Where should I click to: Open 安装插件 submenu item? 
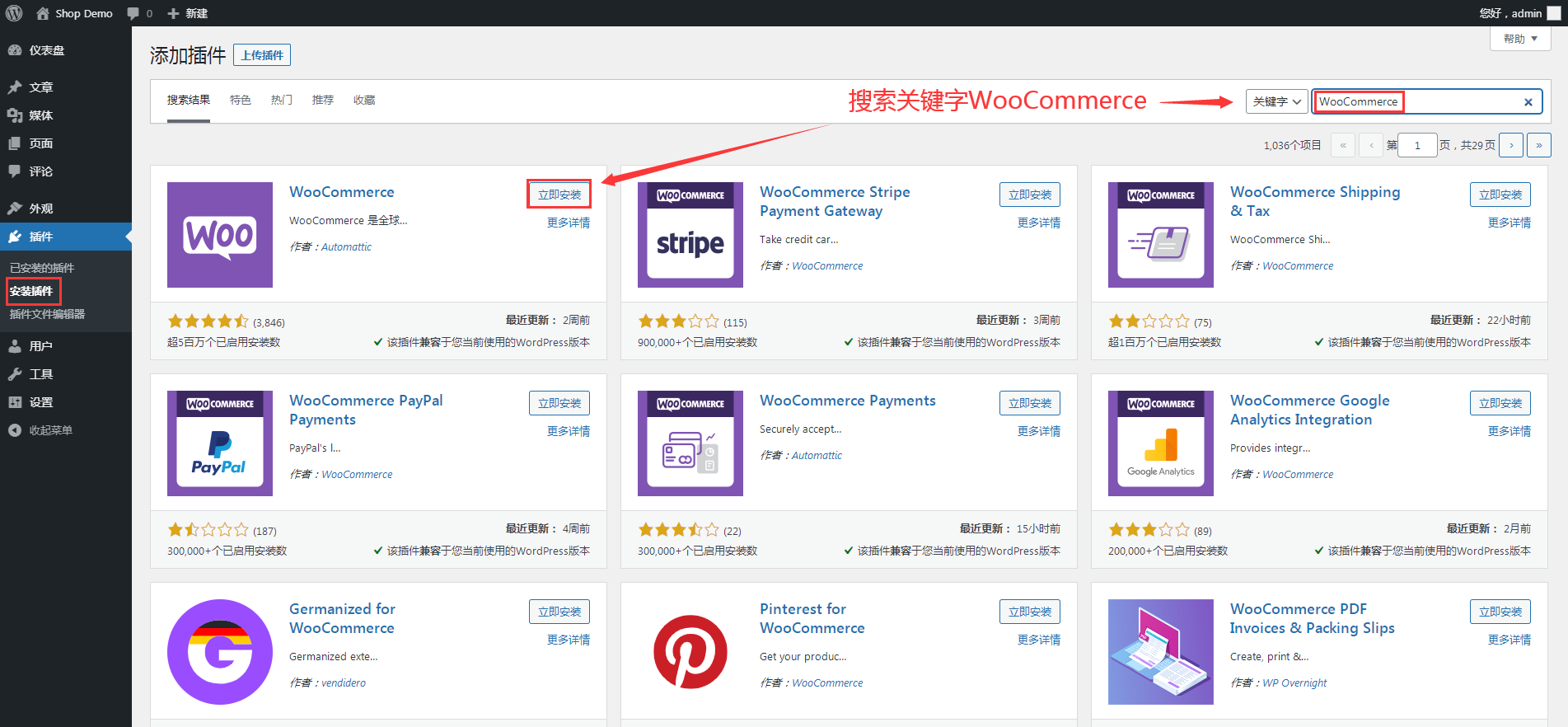point(31,291)
